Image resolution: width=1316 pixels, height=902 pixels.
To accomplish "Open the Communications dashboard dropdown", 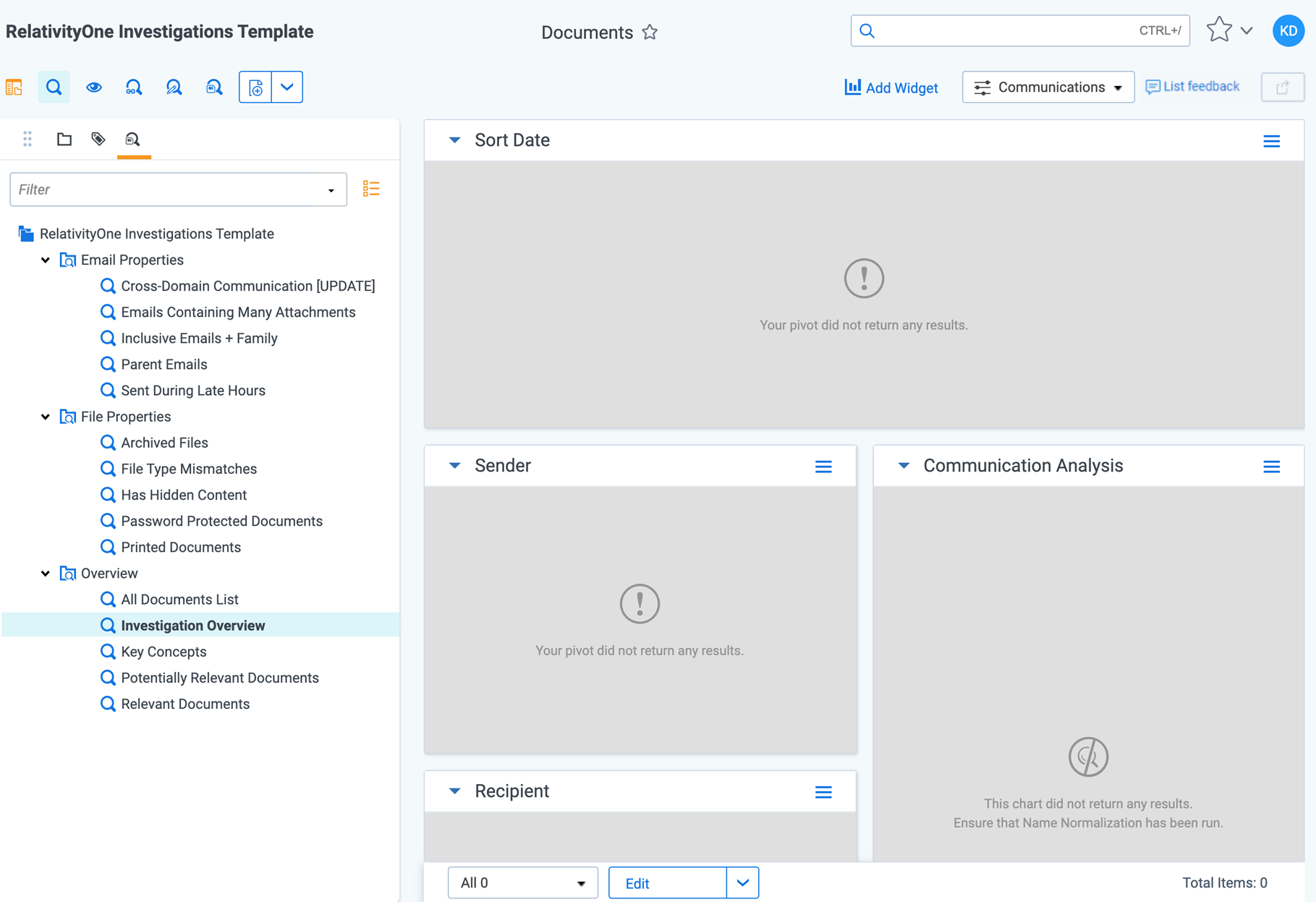I will pyautogui.click(x=1048, y=88).
